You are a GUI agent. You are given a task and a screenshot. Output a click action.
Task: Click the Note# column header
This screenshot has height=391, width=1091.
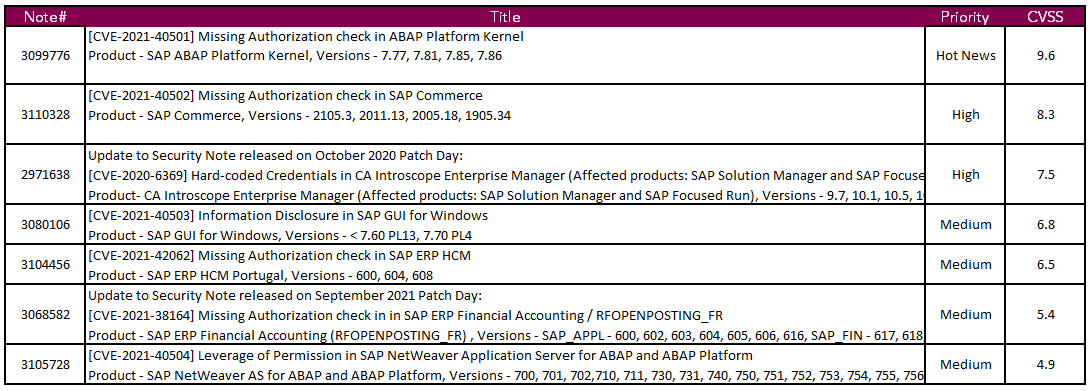click(x=45, y=17)
